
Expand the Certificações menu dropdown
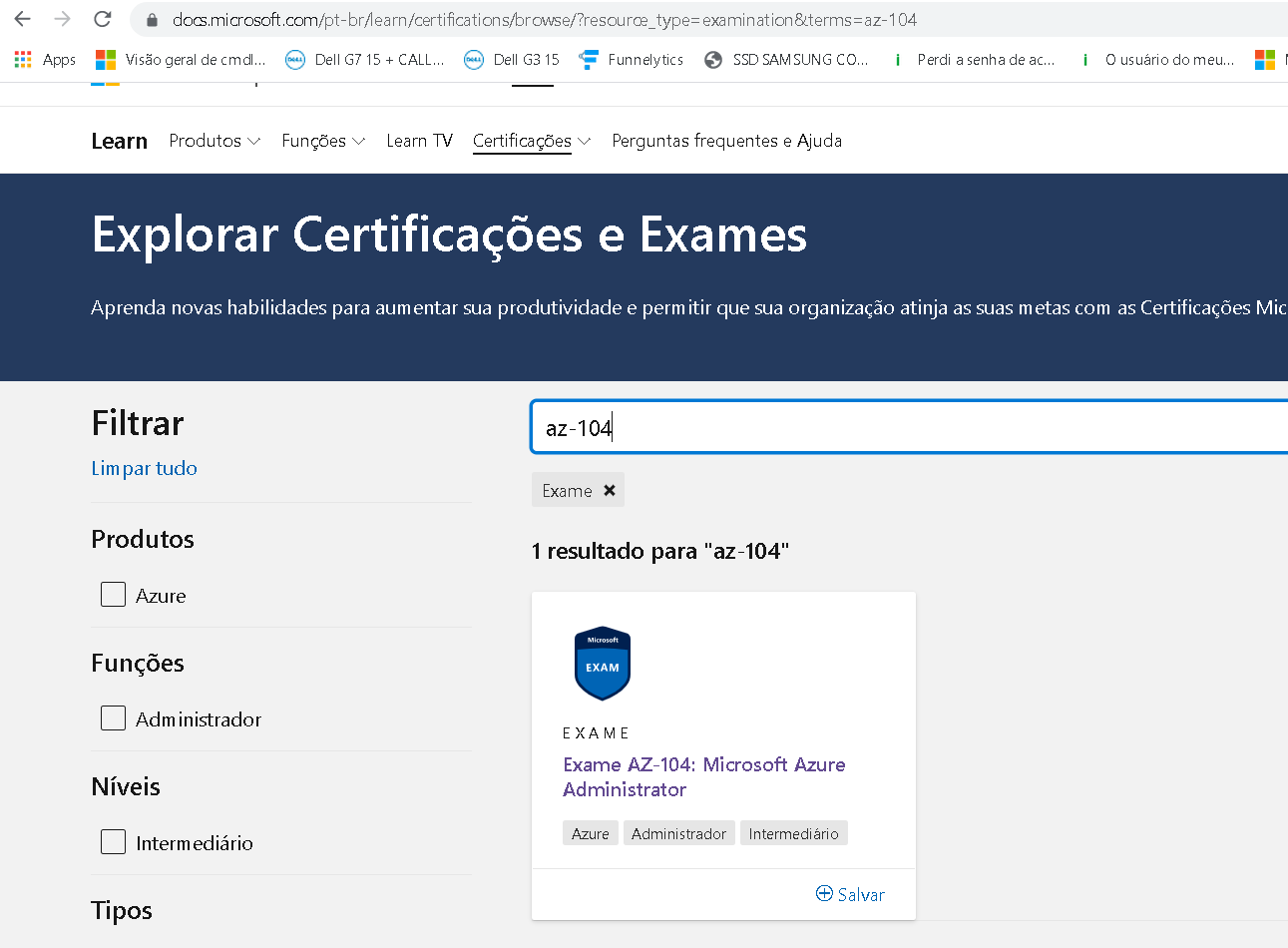532,141
